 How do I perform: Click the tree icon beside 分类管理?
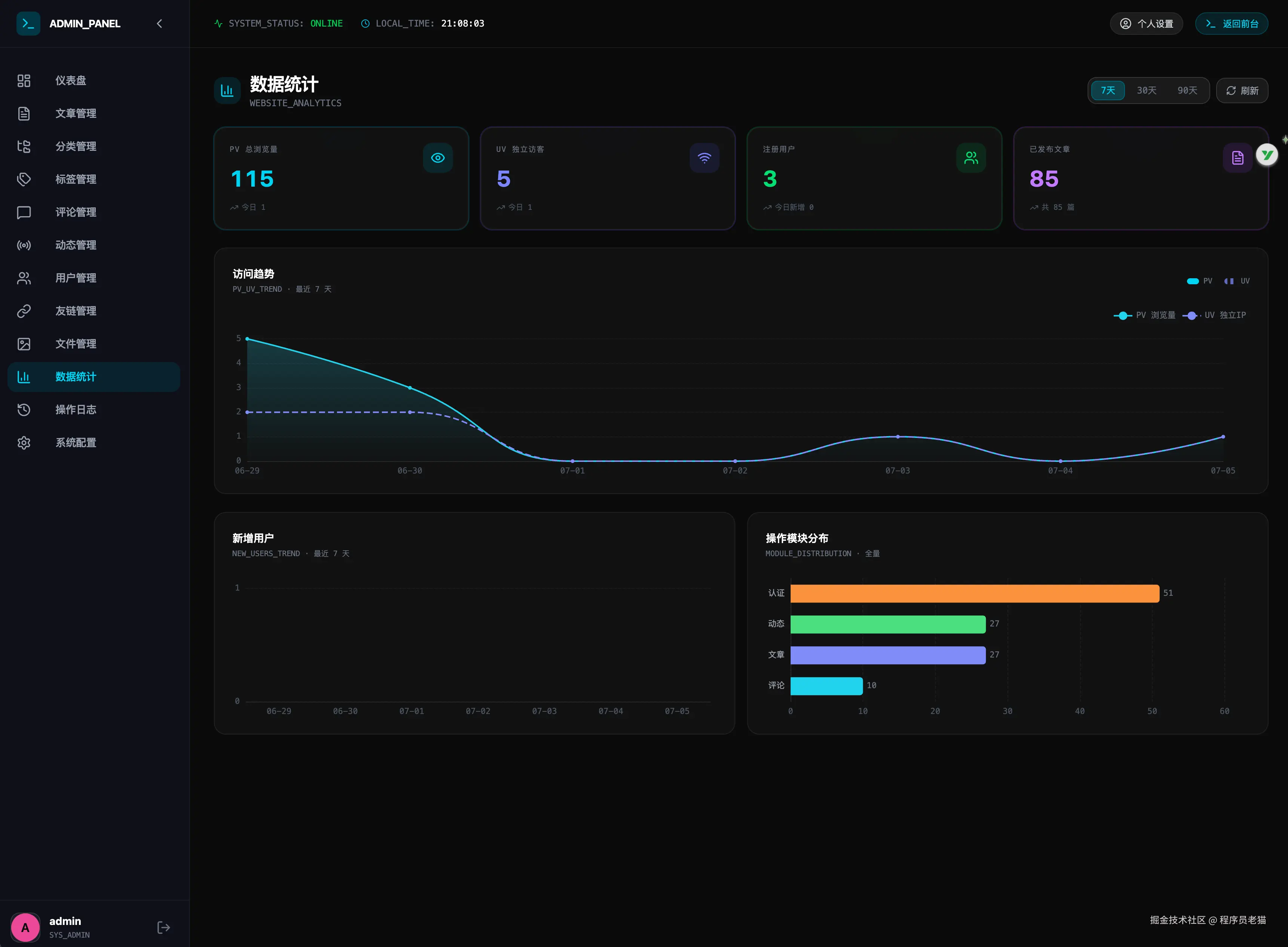24,147
